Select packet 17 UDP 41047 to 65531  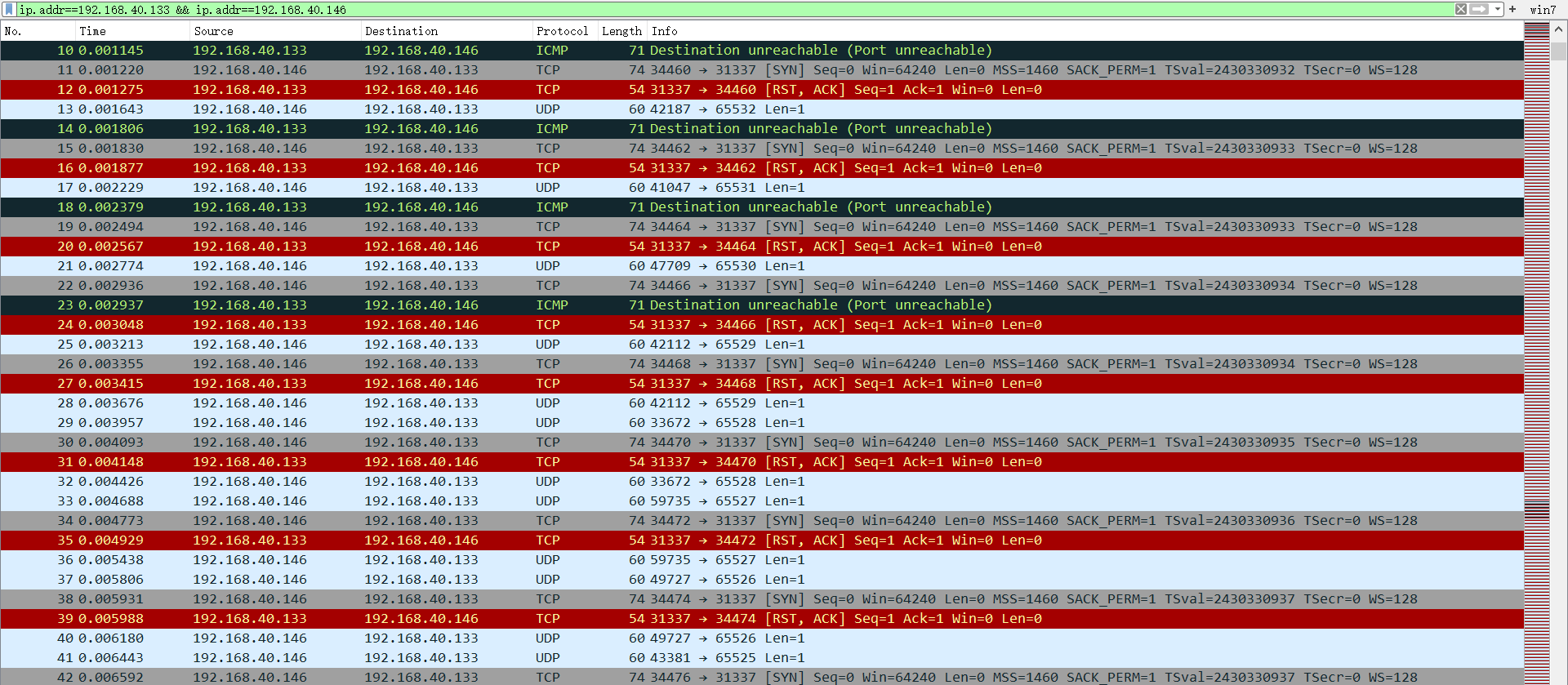click(762, 188)
